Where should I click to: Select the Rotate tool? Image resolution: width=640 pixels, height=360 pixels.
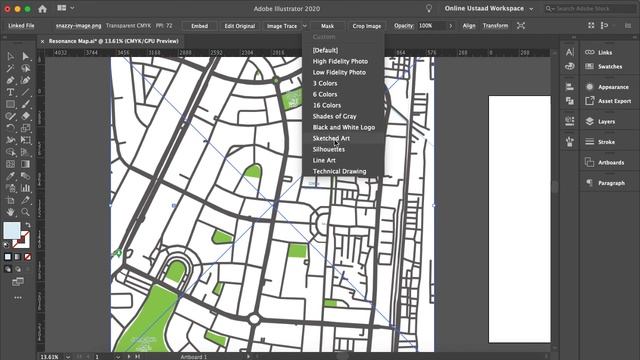[x=11, y=128]
